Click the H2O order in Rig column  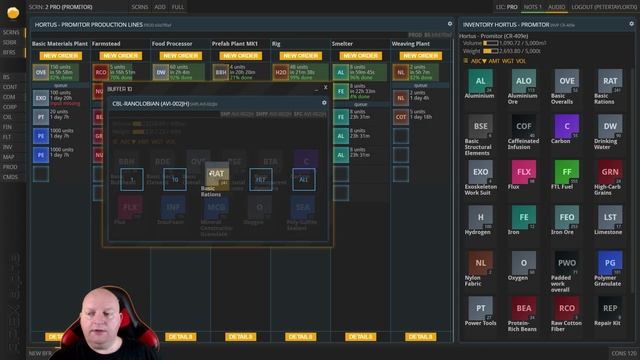[x=281, y=73]
